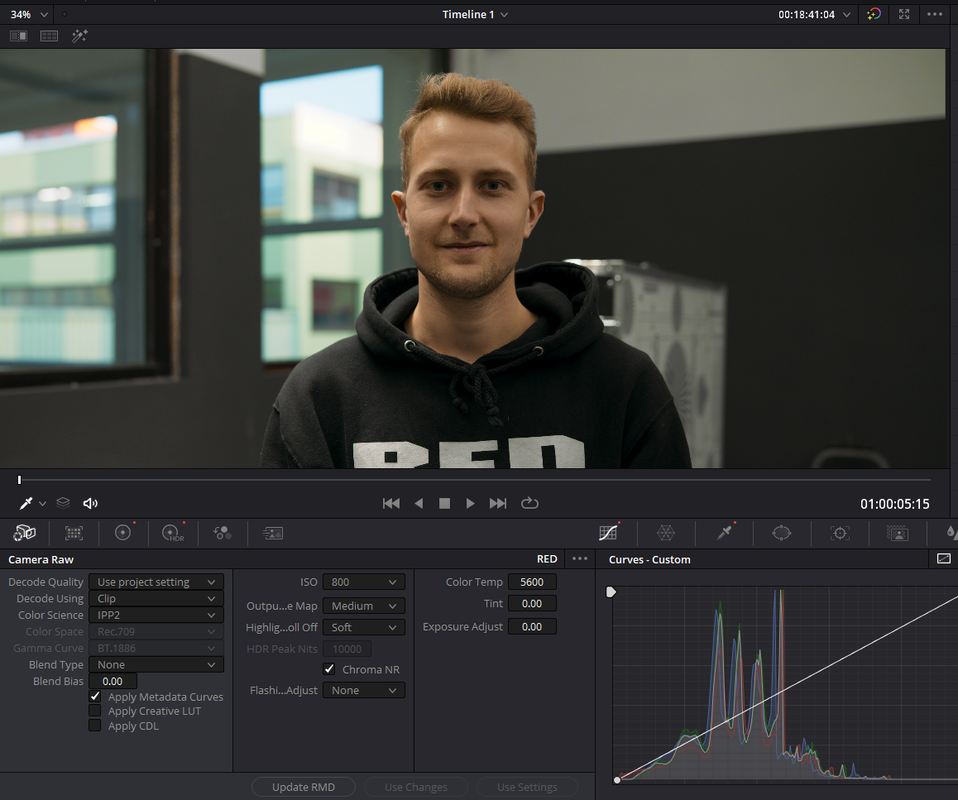Open the Color Science IPP2 dropdown
This screenshot has height=800, width=958.
pyautogui.click(x=156, y=615)
